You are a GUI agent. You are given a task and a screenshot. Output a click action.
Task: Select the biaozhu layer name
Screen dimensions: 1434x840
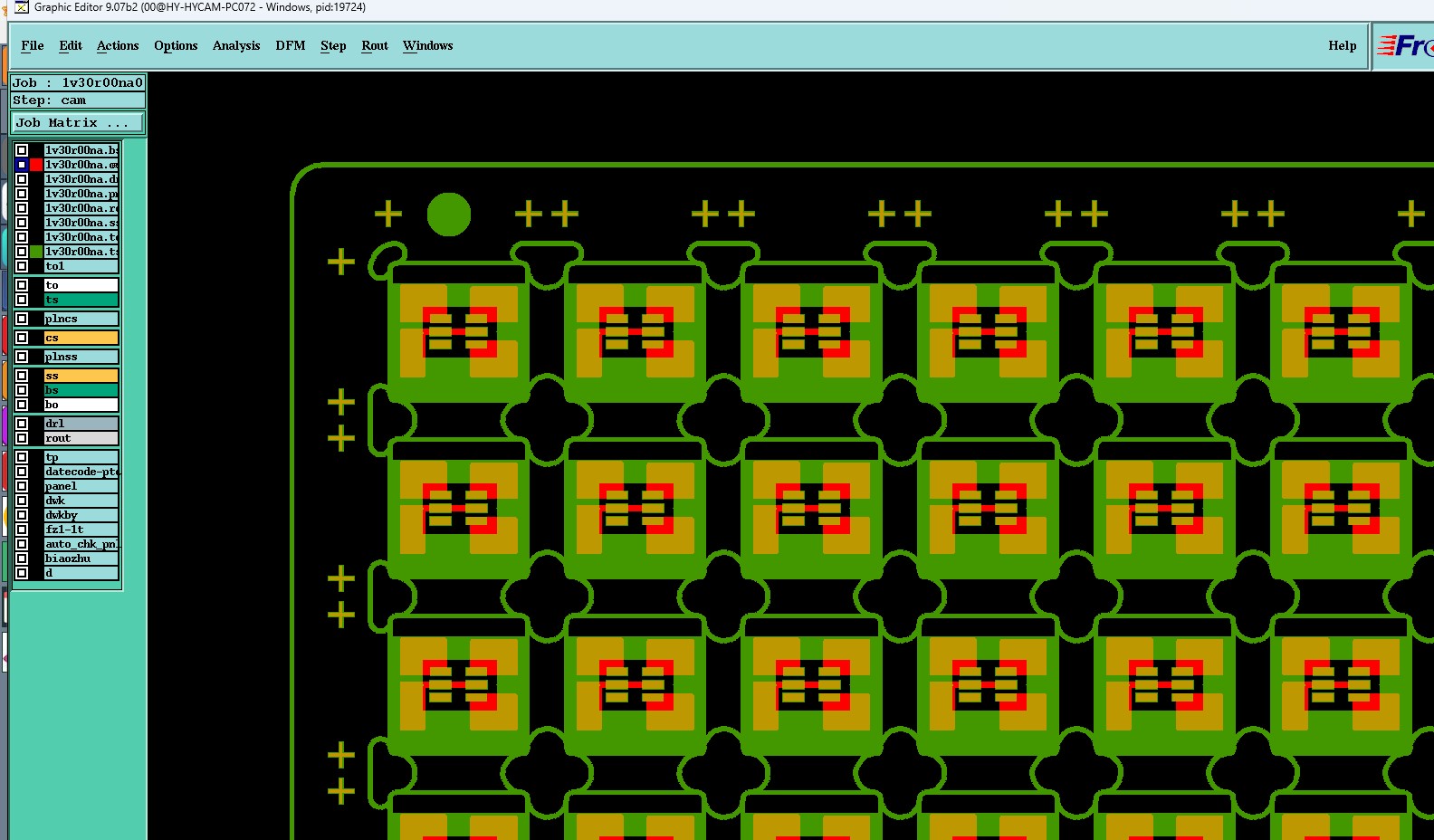tap(81, 558)
